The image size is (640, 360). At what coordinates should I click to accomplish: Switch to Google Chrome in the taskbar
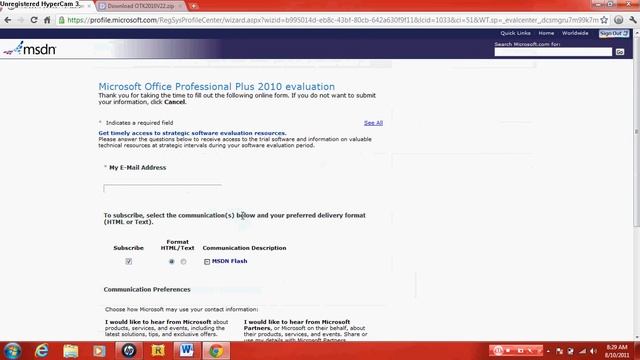coord(216,351)
